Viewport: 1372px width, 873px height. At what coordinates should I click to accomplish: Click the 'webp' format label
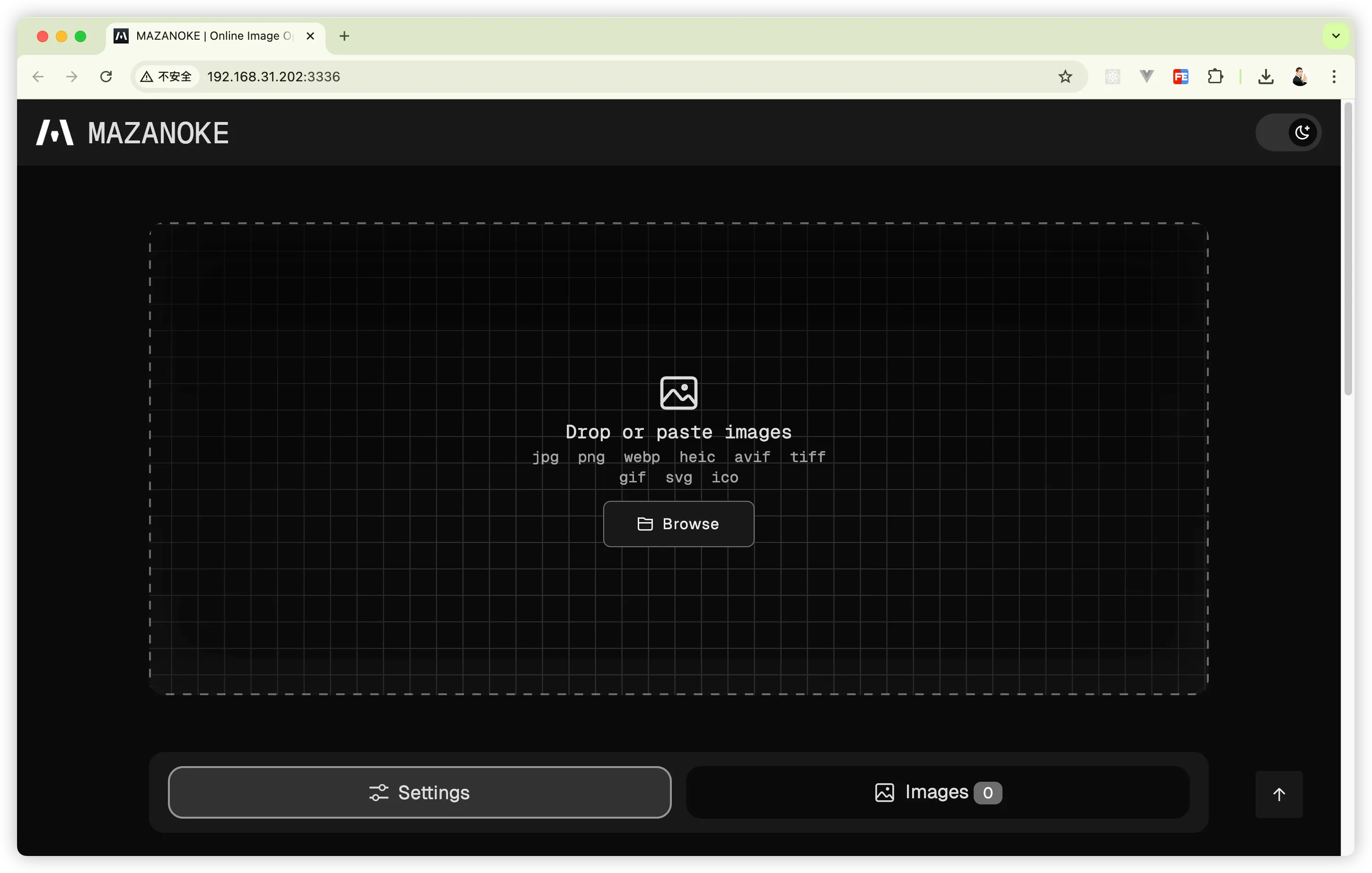click(x=642, y=457)
